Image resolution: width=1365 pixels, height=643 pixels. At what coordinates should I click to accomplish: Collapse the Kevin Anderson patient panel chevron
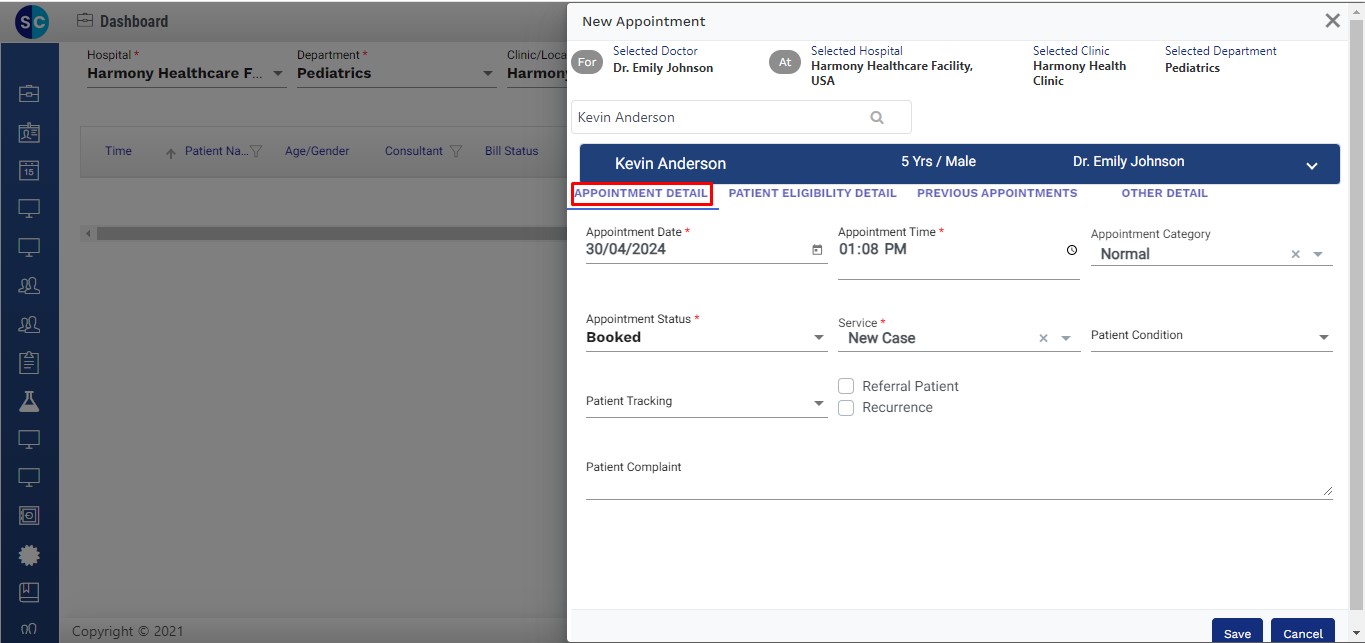(1312, 166)
